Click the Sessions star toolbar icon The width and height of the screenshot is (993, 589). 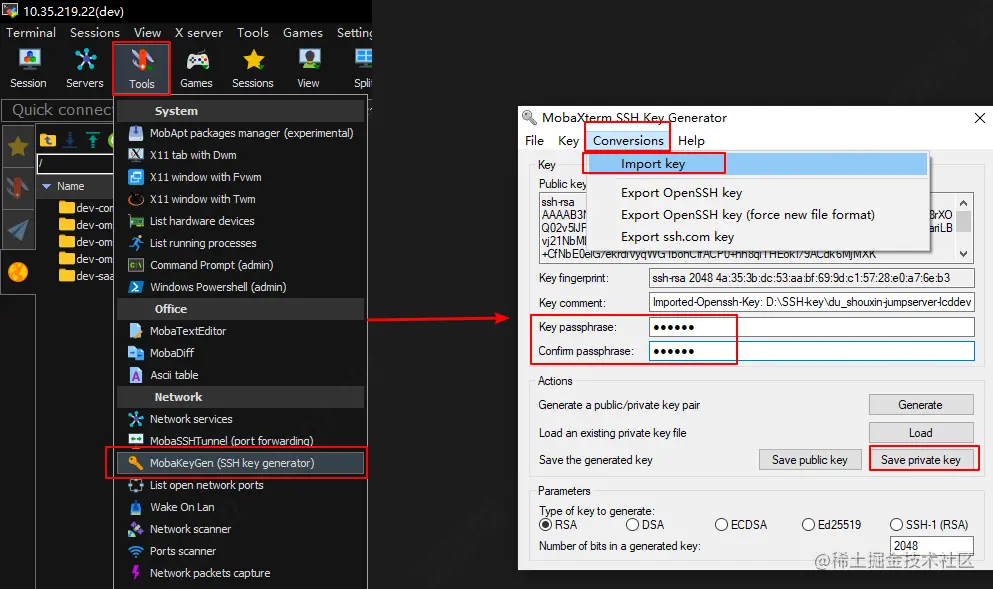point(253,68)
